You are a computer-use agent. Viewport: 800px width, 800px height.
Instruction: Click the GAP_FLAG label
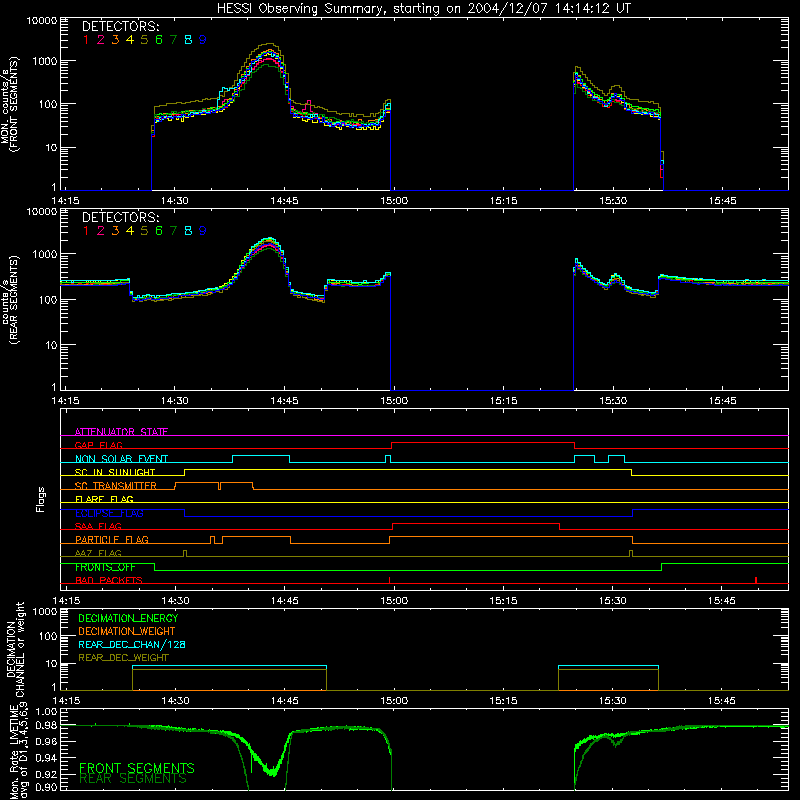tap(98, 445)
